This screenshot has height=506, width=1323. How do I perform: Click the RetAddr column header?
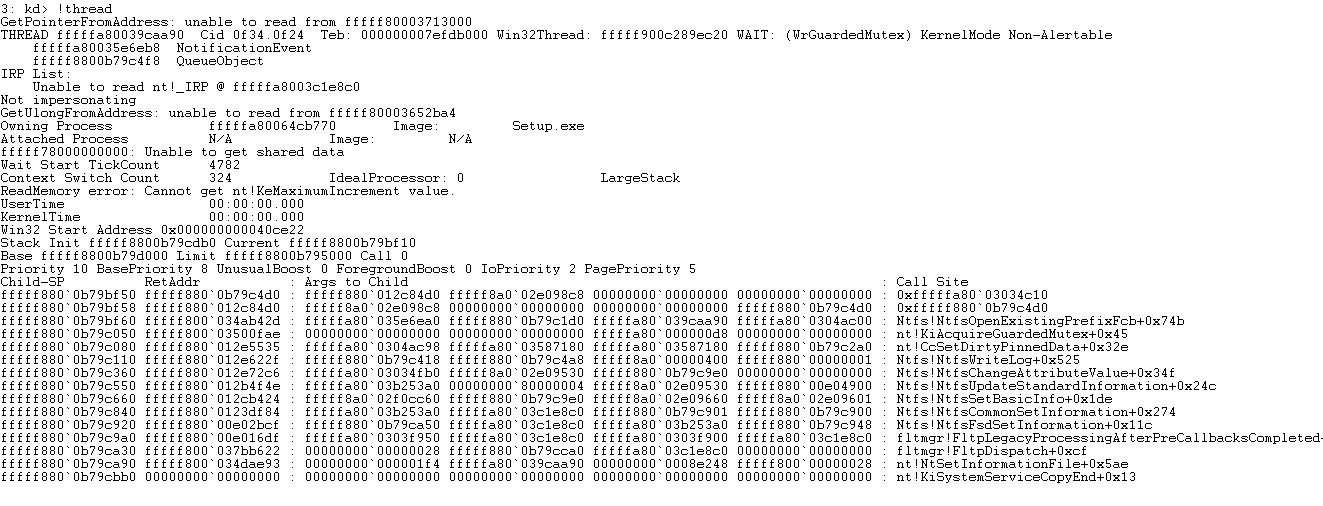[172, 282]
